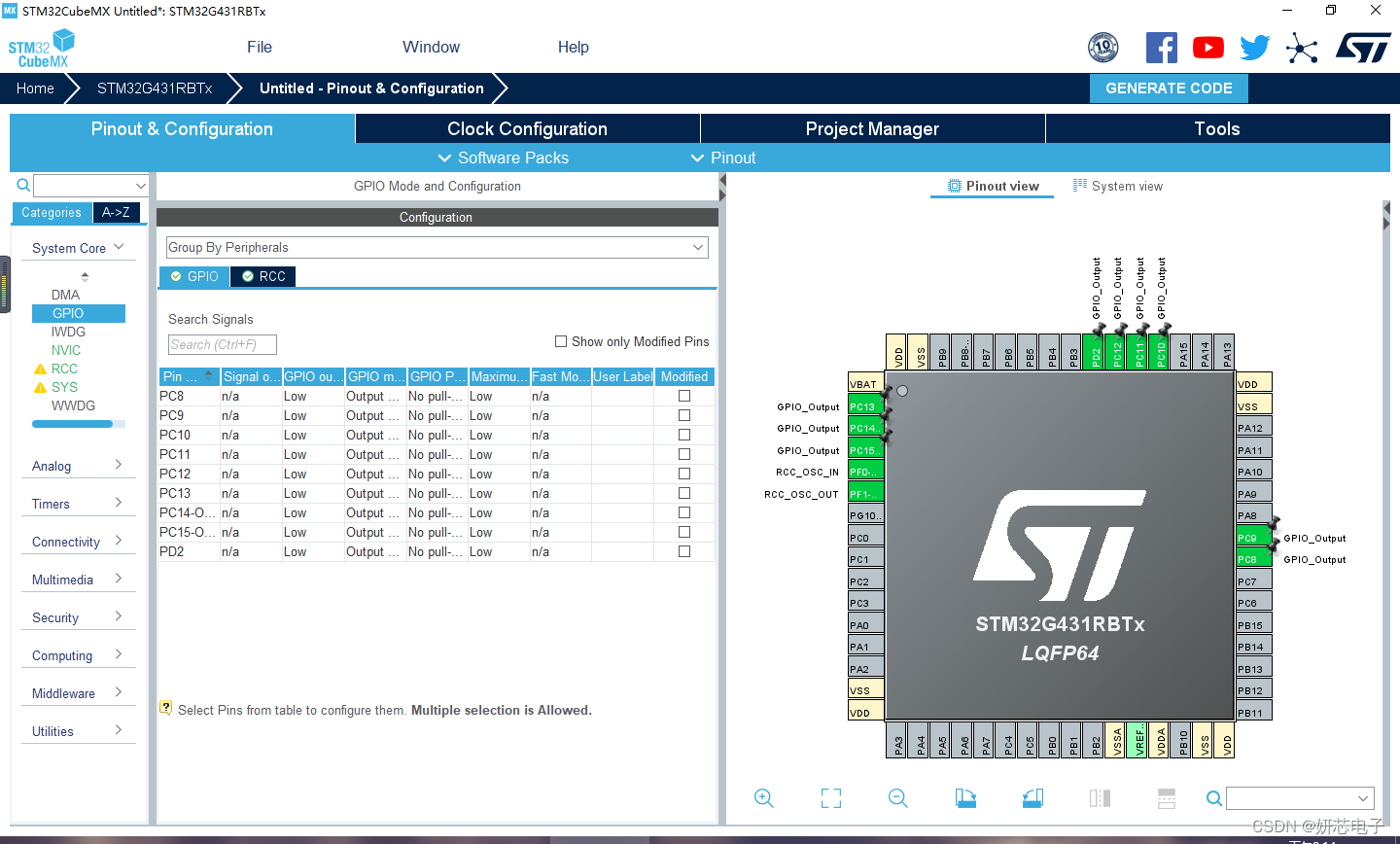Viewport: 1400px width, 844px height.
Task: Open the File menu
Action: click(x=260, y=47)
